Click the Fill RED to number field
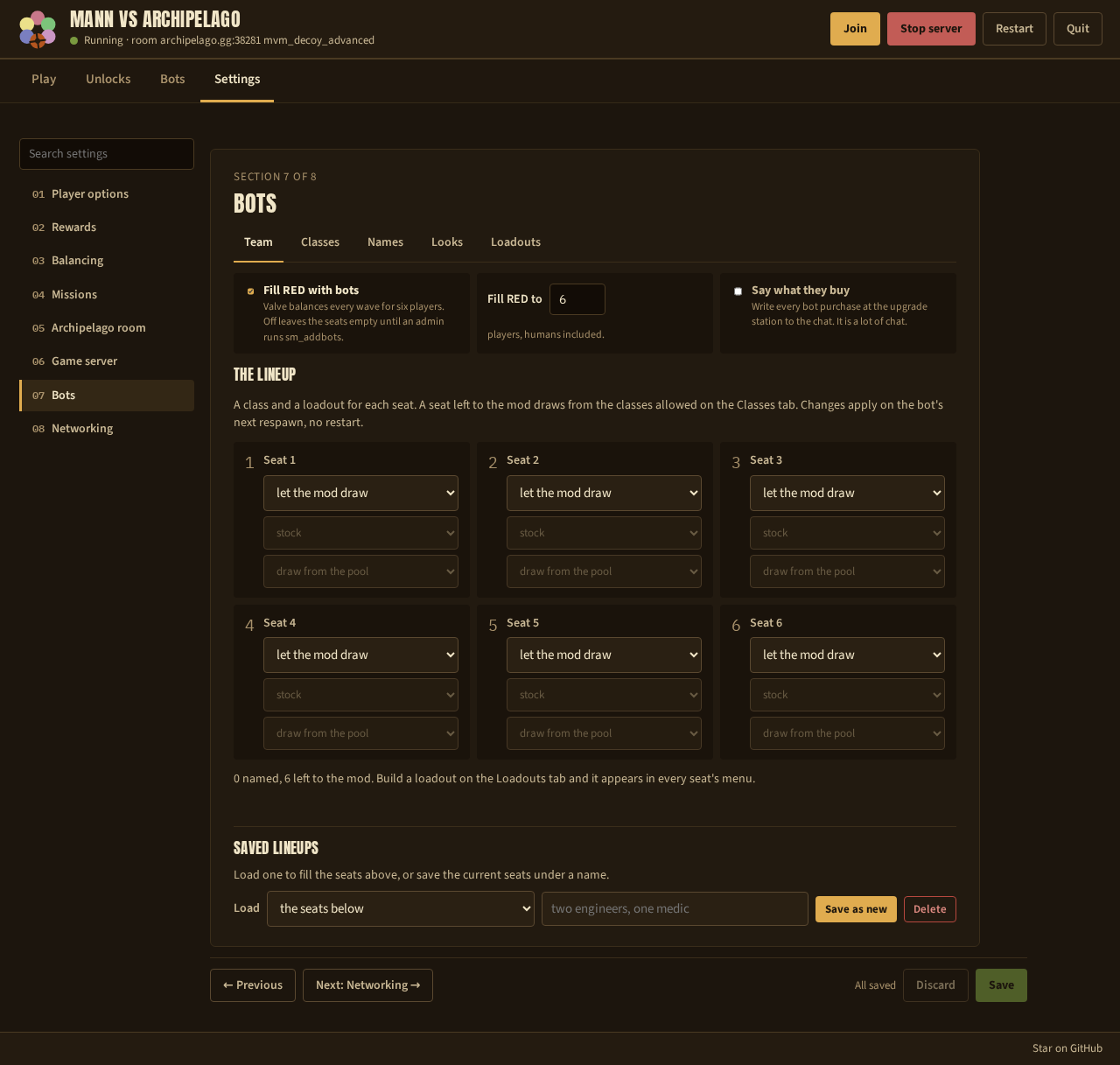The width and height of the screenshot is (1120, 1065). coord(577,299)
